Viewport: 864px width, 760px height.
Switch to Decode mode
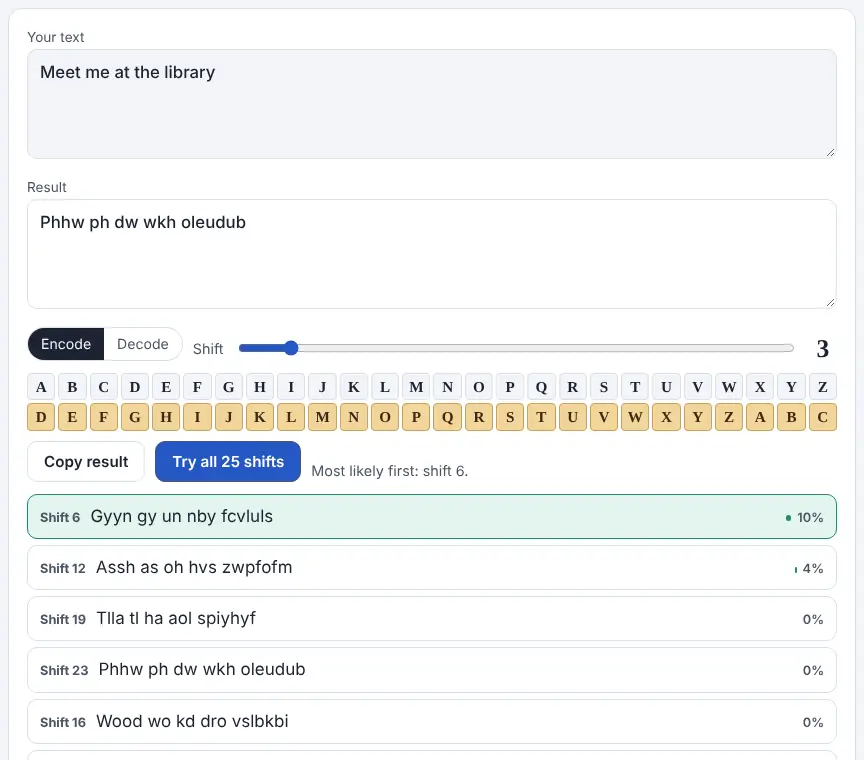(143, 344)
